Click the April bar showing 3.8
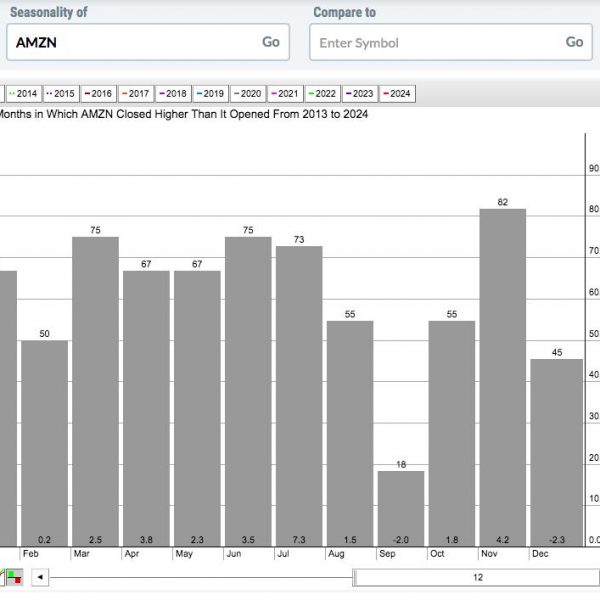This screenshot has width=600, height=600. click(x=146, y=409)
